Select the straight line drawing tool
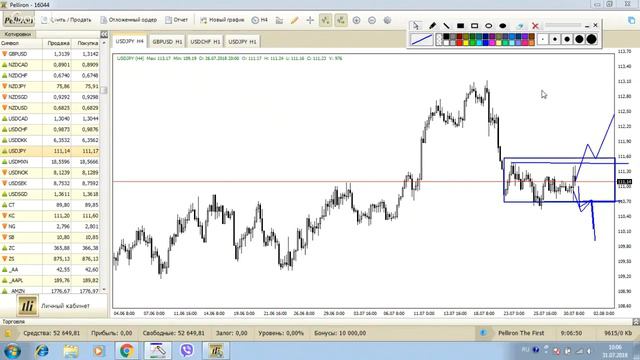Viewport: 640px width, 360px height. tap(446, 26)
